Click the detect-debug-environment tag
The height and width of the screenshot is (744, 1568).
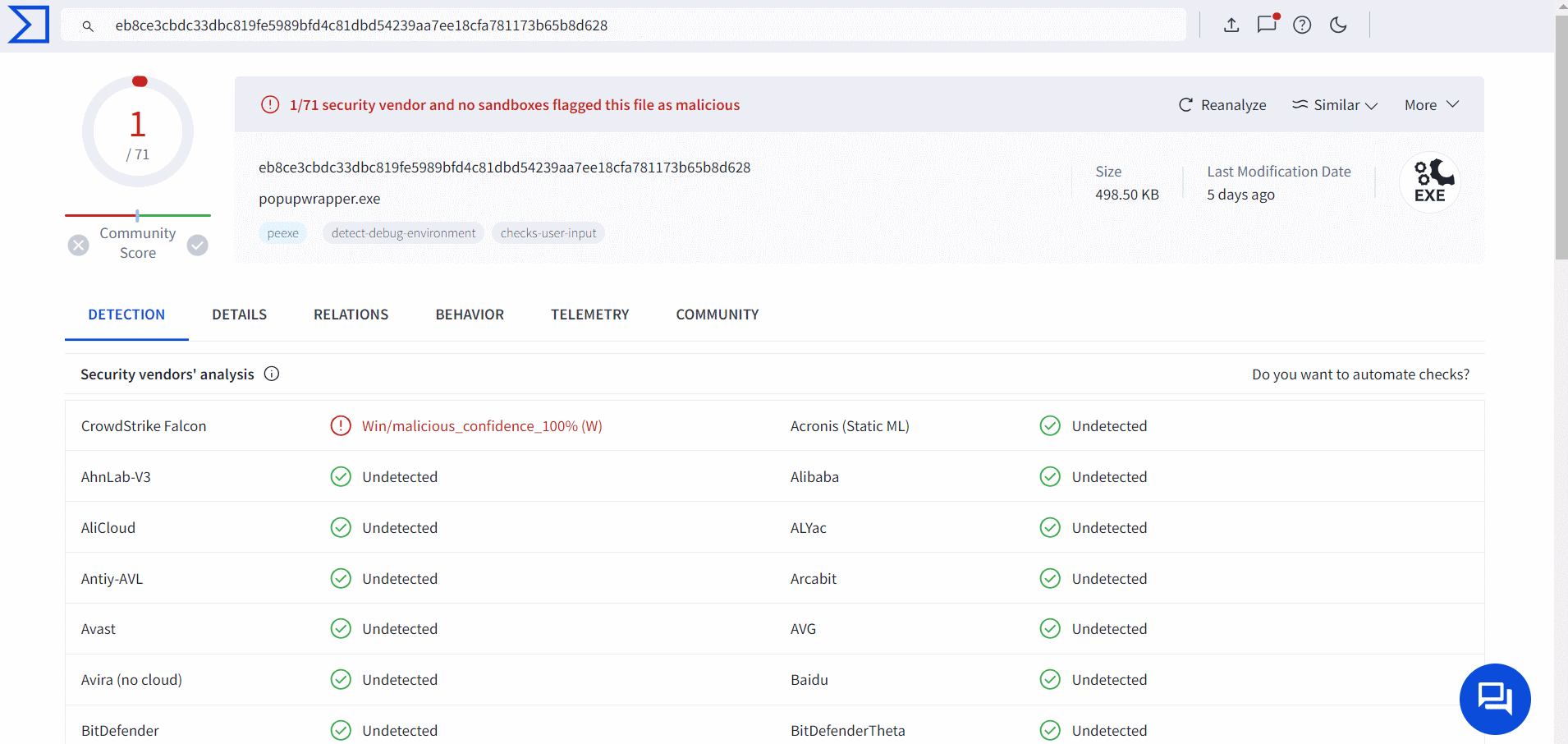[x=403, y=233]
